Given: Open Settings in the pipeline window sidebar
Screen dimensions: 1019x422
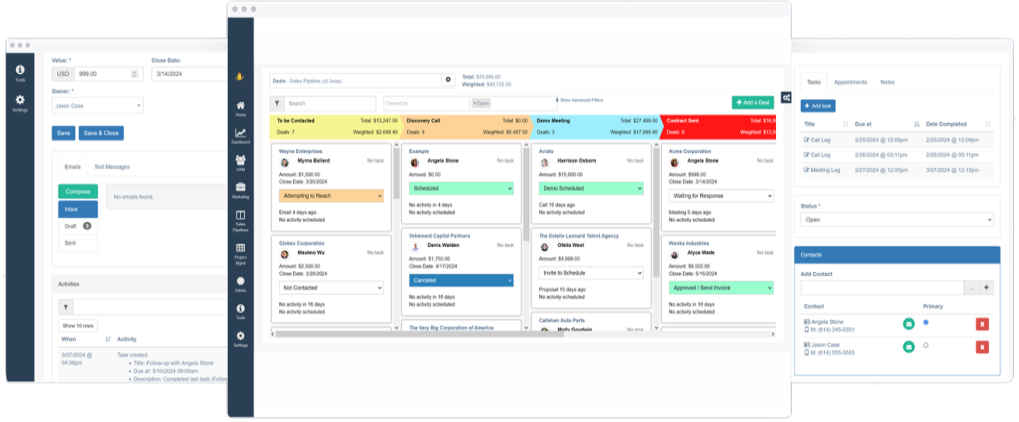Looking at the screenshot, I should pyautogui.click(x=240, y=339).
